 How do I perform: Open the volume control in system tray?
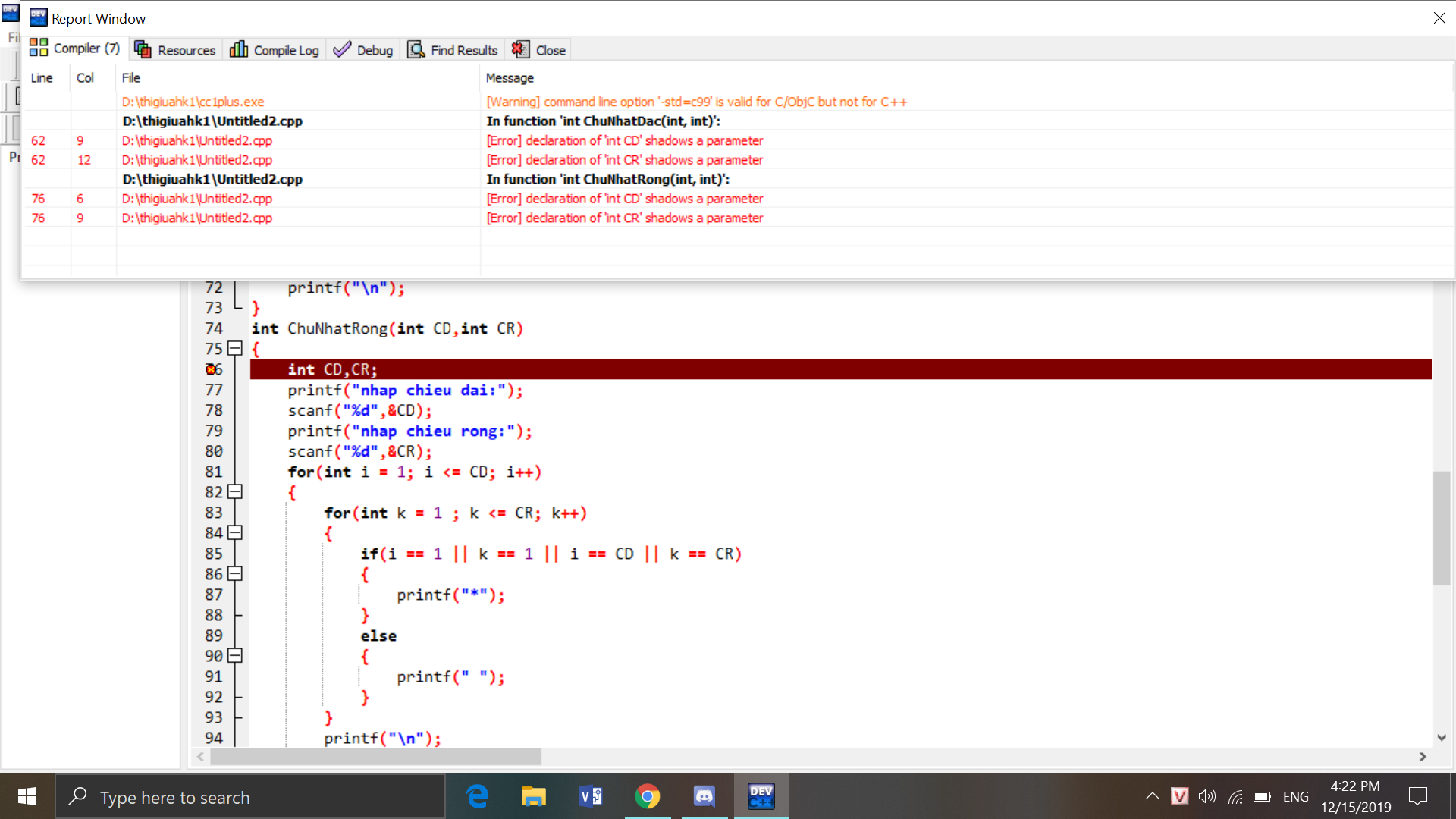[1207, 796]
